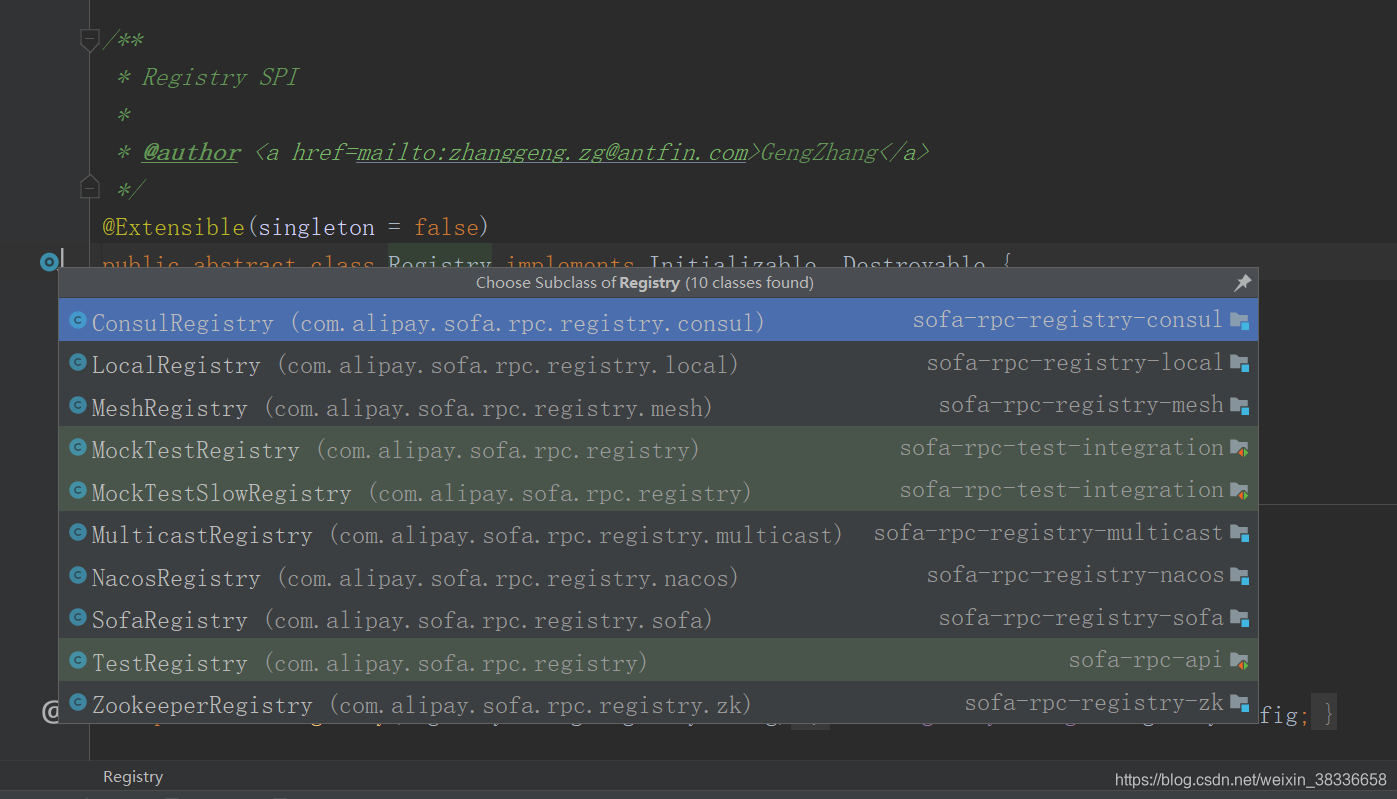Click the false keyword in the annotation
The height and width of the screenshot is (799, 1397).
(x=446, y=227)
